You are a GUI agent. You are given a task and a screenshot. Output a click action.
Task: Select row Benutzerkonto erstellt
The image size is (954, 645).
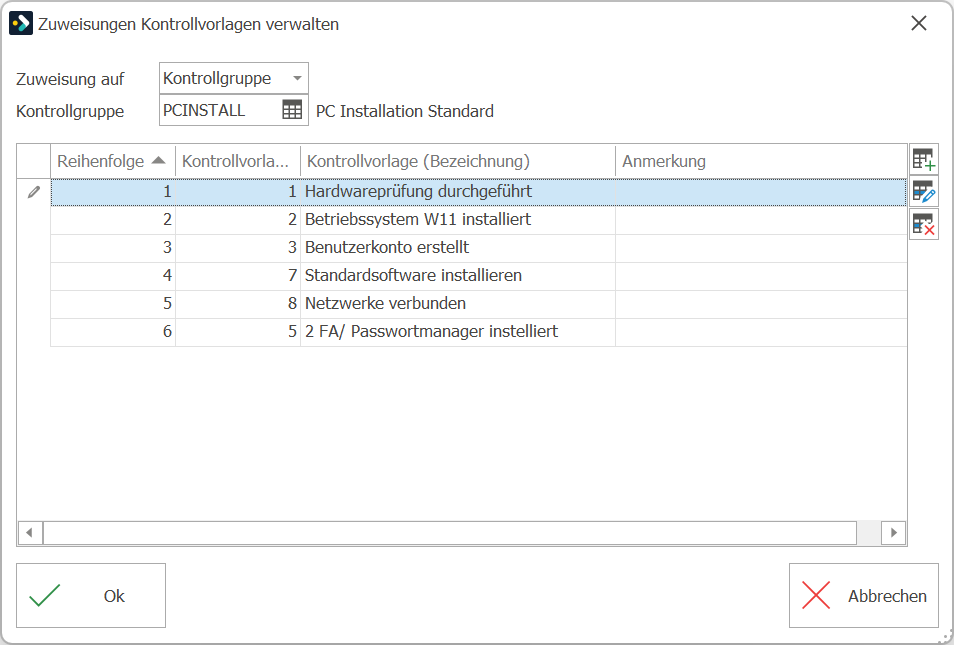pyautogui.click(x=478, y=248)
